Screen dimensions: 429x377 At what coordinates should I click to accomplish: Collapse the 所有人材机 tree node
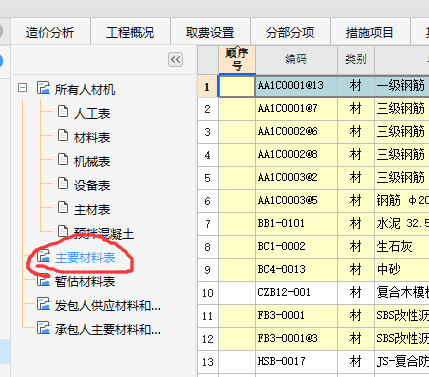[23, 88]
